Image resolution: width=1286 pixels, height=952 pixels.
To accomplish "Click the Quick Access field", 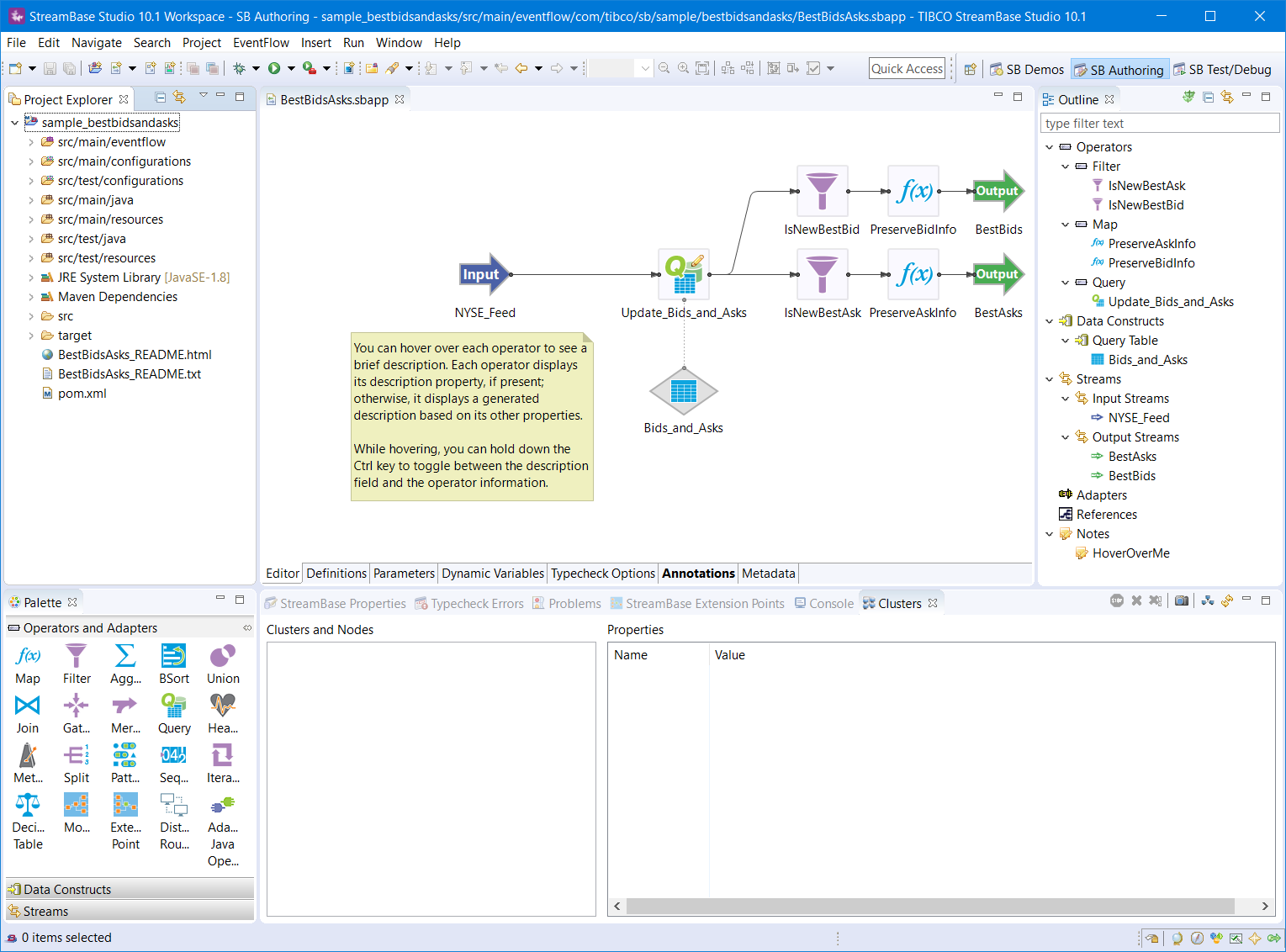I will coord(907,69).
